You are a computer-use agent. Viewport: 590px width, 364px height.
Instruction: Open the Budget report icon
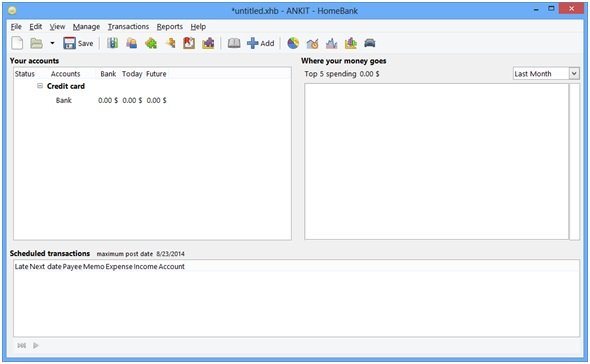pyautogui.click(x=350, y=43)
